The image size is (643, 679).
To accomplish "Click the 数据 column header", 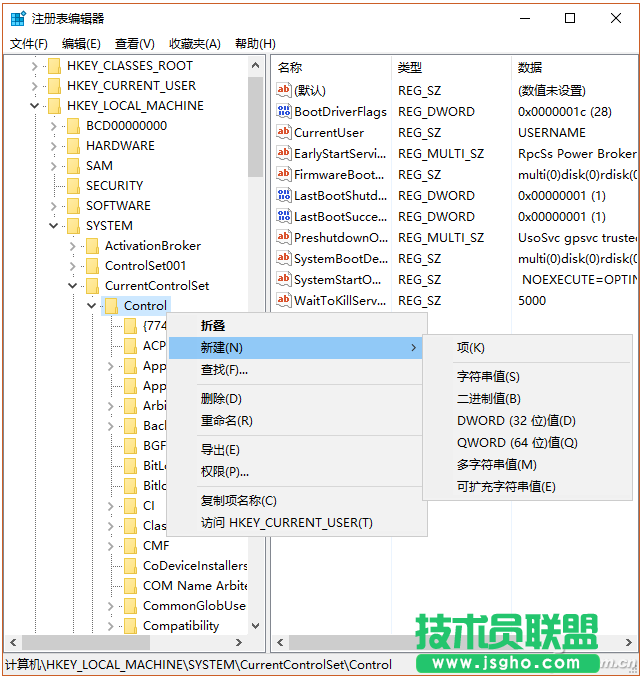I will point(575,68).
